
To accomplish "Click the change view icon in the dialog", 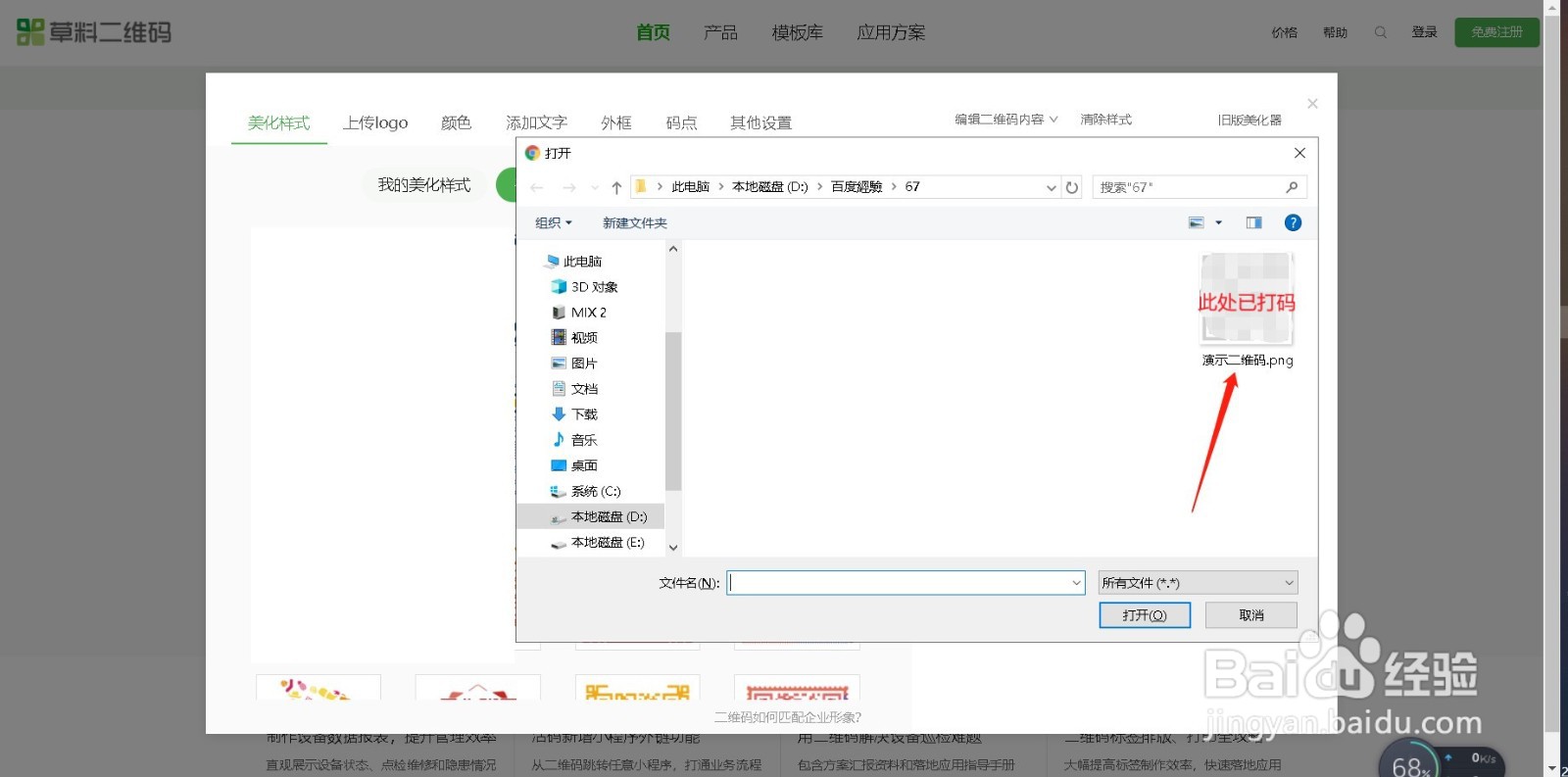I will (1197, 222).
